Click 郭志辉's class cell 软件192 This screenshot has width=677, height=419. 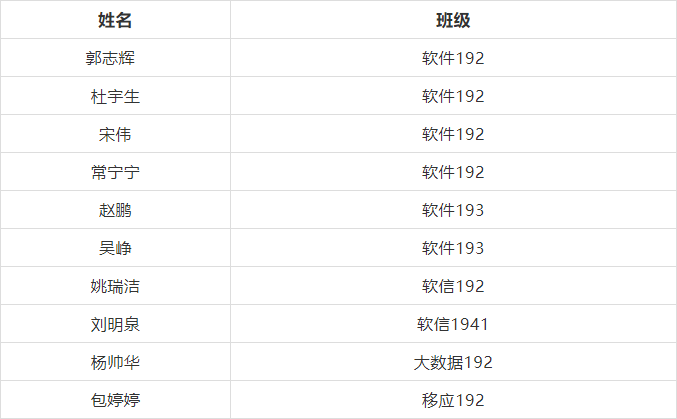pyautogui.click(x=453, y=58)
